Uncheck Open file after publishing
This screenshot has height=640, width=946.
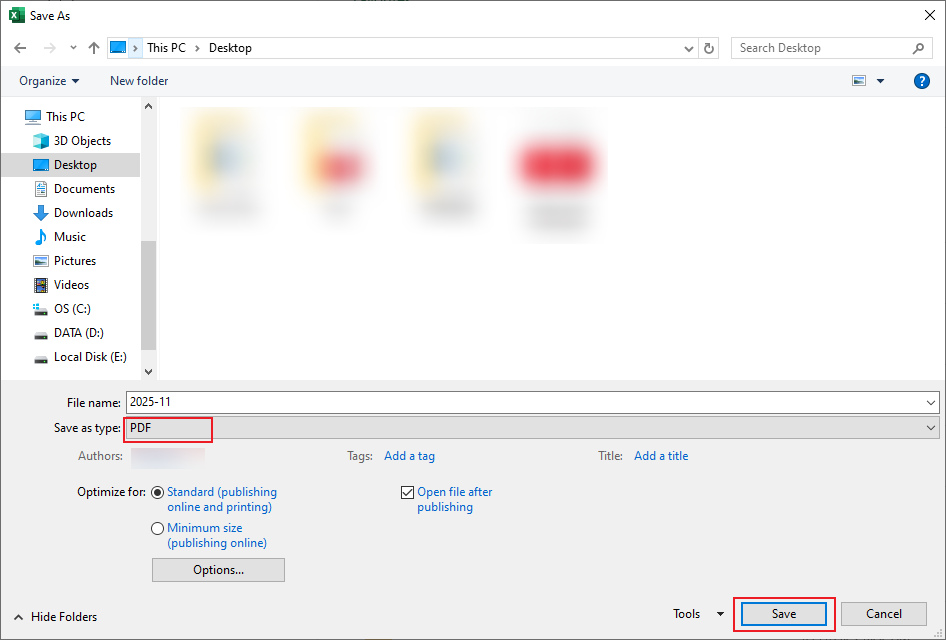(407, 491)
